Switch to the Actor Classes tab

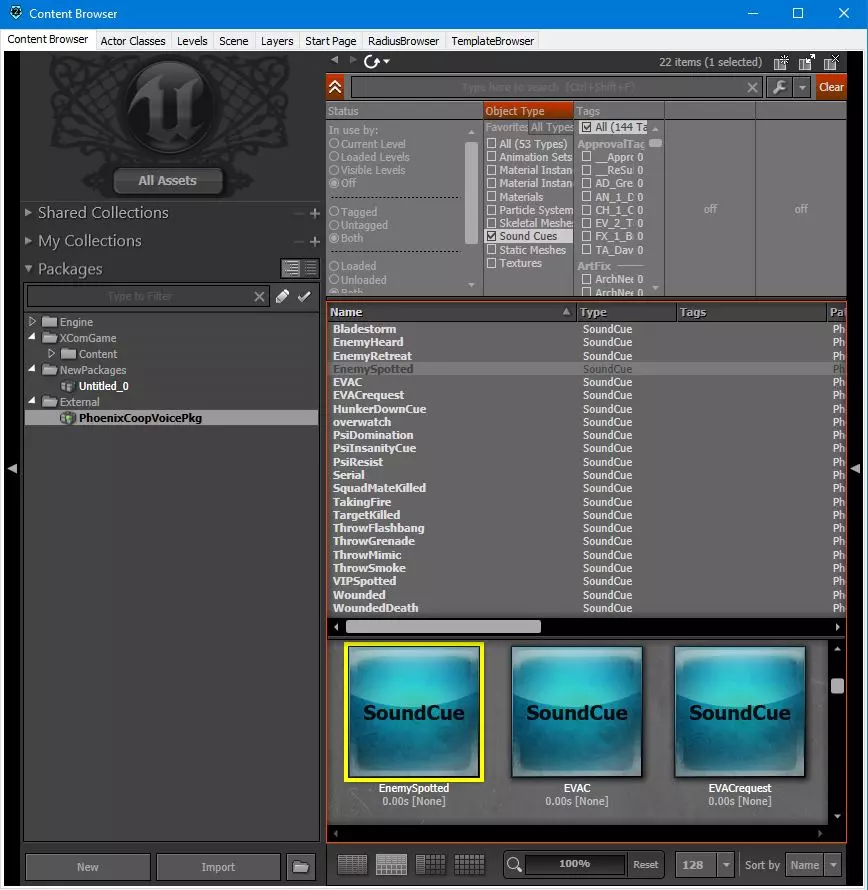click(133, 41)
